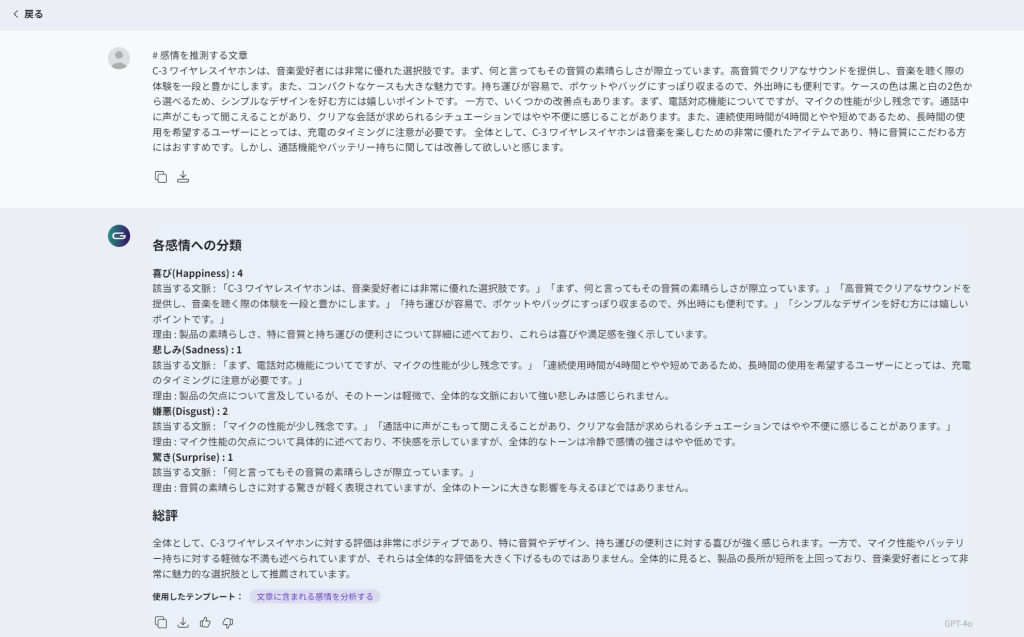Click the GPT-4o model label
Viewport: 1024px width, 637px height.
tap(957, 623)
